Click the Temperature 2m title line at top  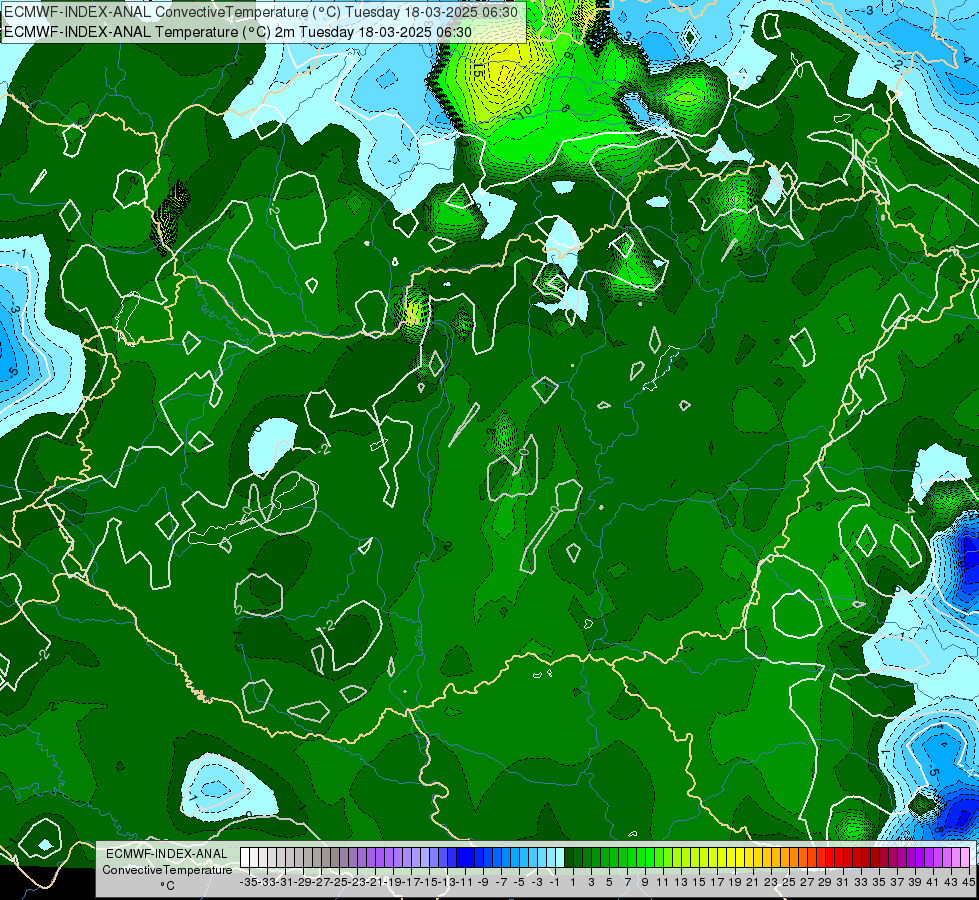[238, 32]
